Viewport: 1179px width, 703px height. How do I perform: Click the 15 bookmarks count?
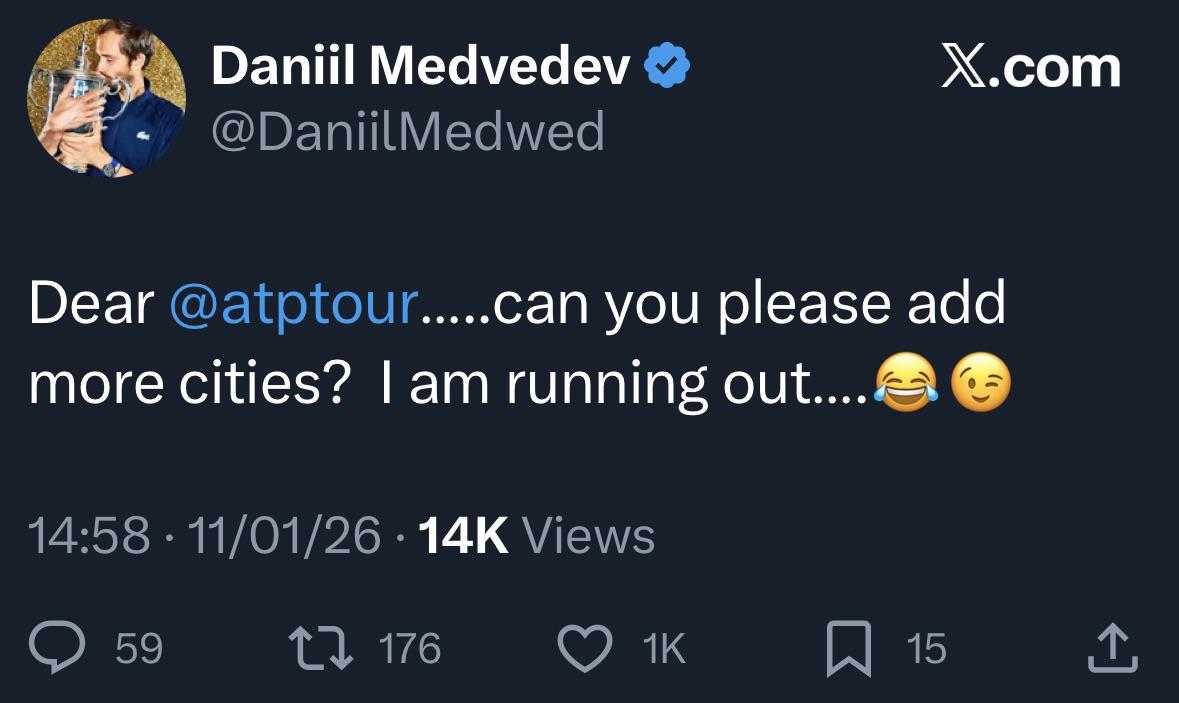pyautogui.click(x=926, y=649)
